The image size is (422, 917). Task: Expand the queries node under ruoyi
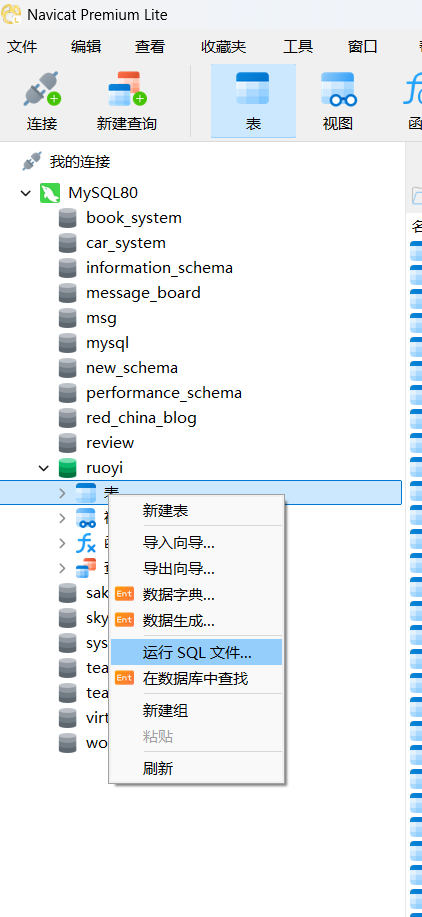62,568
